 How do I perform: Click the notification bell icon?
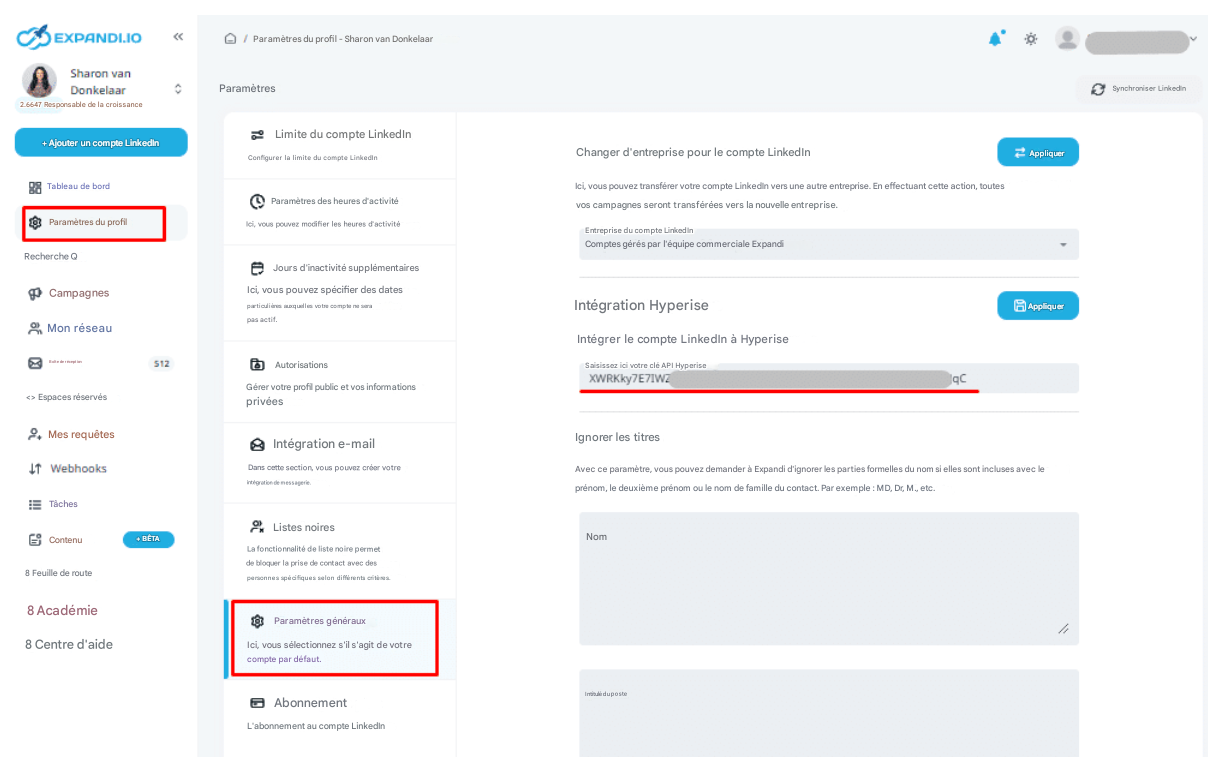click(995, 39)
